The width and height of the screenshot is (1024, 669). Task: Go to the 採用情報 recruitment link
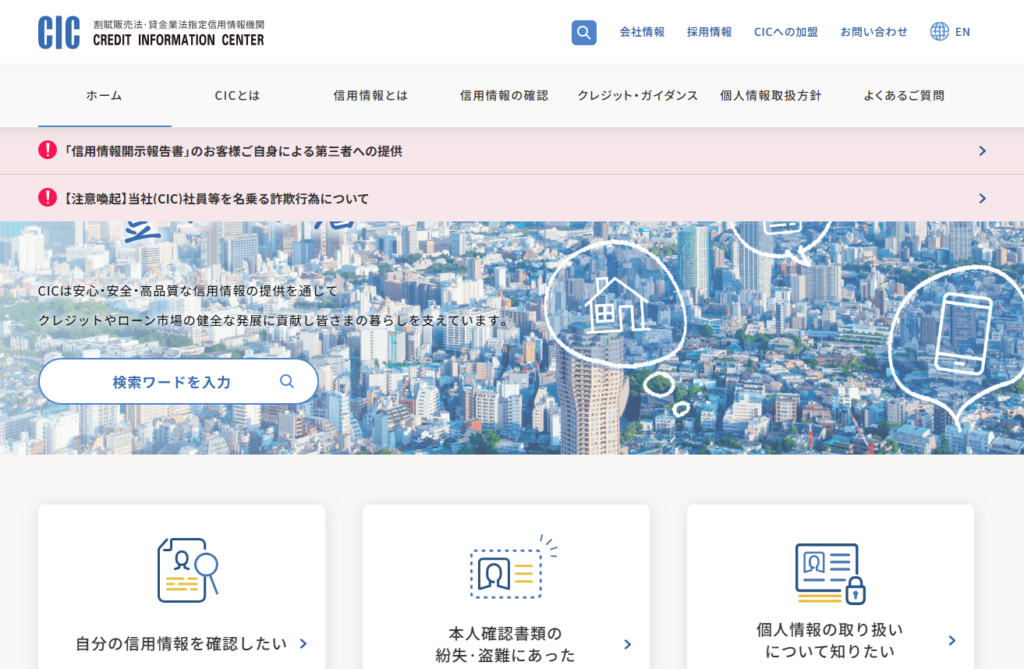point(709,32)
